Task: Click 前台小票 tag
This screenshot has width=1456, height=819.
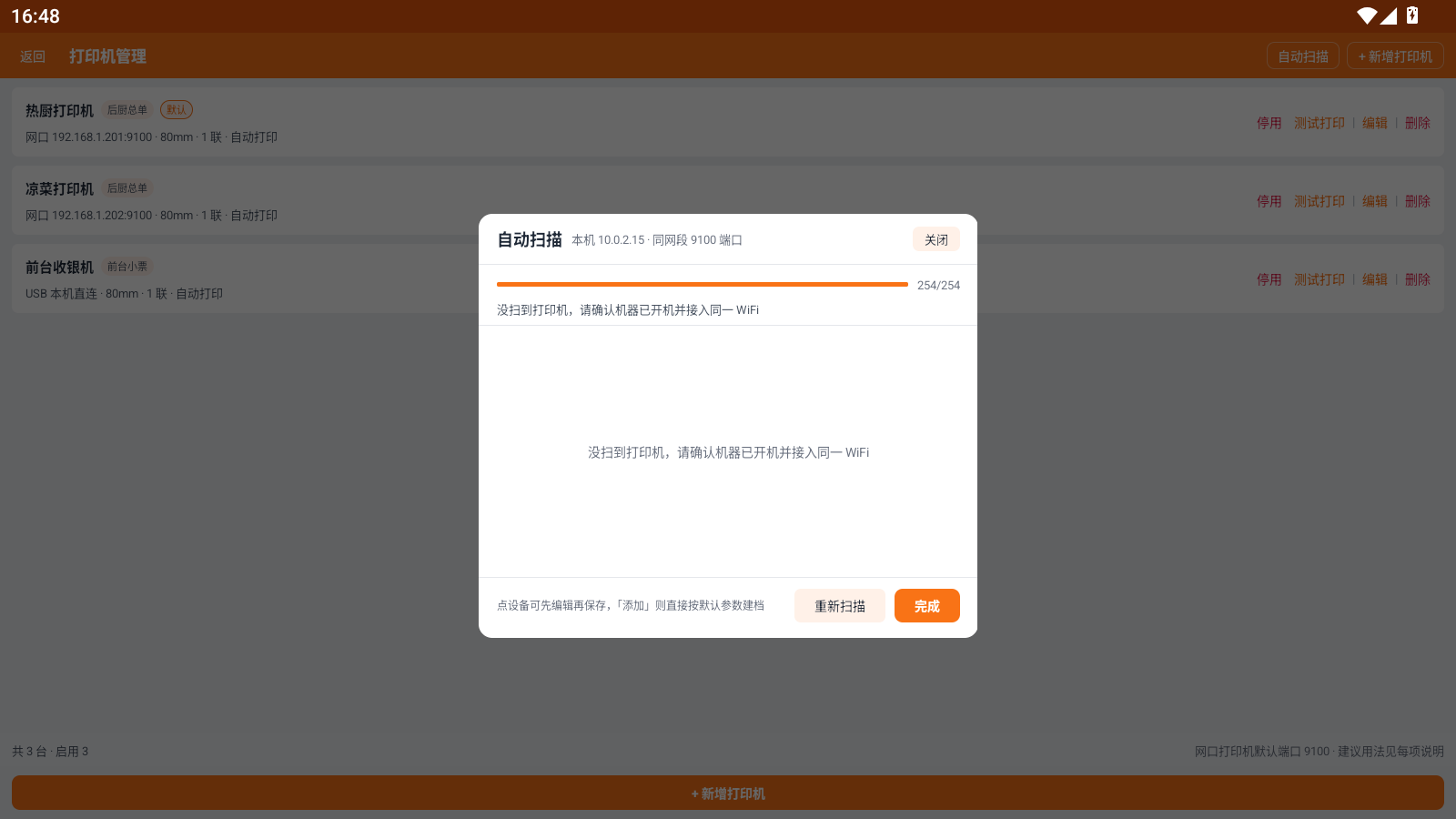Action: pyautogui.click(x=126, y=267)
